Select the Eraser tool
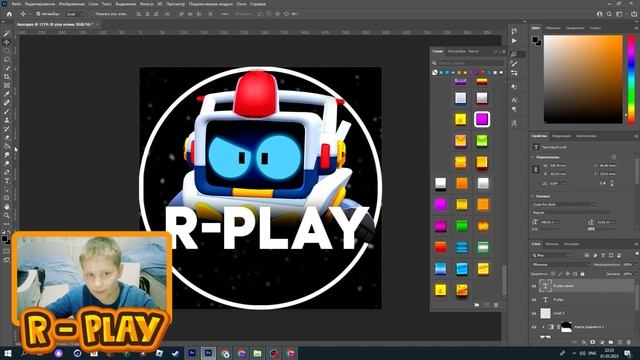This screenshot has width=640, height=360. click(x=7, y=138)
